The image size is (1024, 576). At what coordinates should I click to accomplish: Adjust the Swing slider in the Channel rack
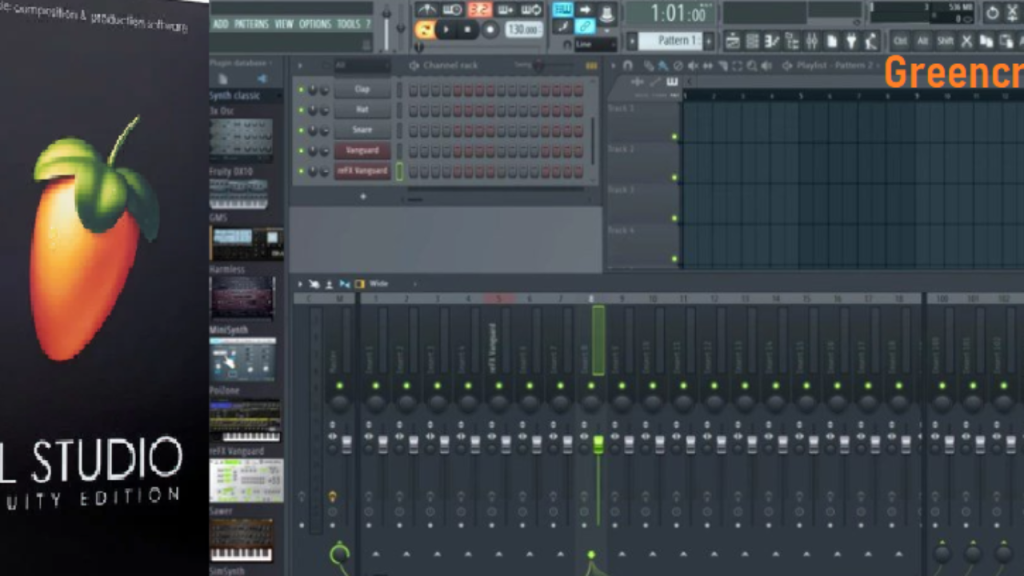[538, 65]
